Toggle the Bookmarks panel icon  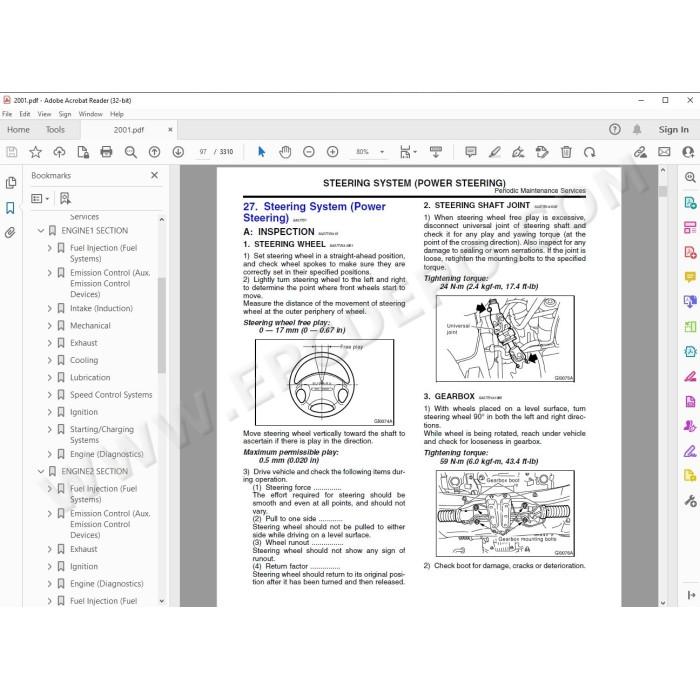[x=10, y=208]
